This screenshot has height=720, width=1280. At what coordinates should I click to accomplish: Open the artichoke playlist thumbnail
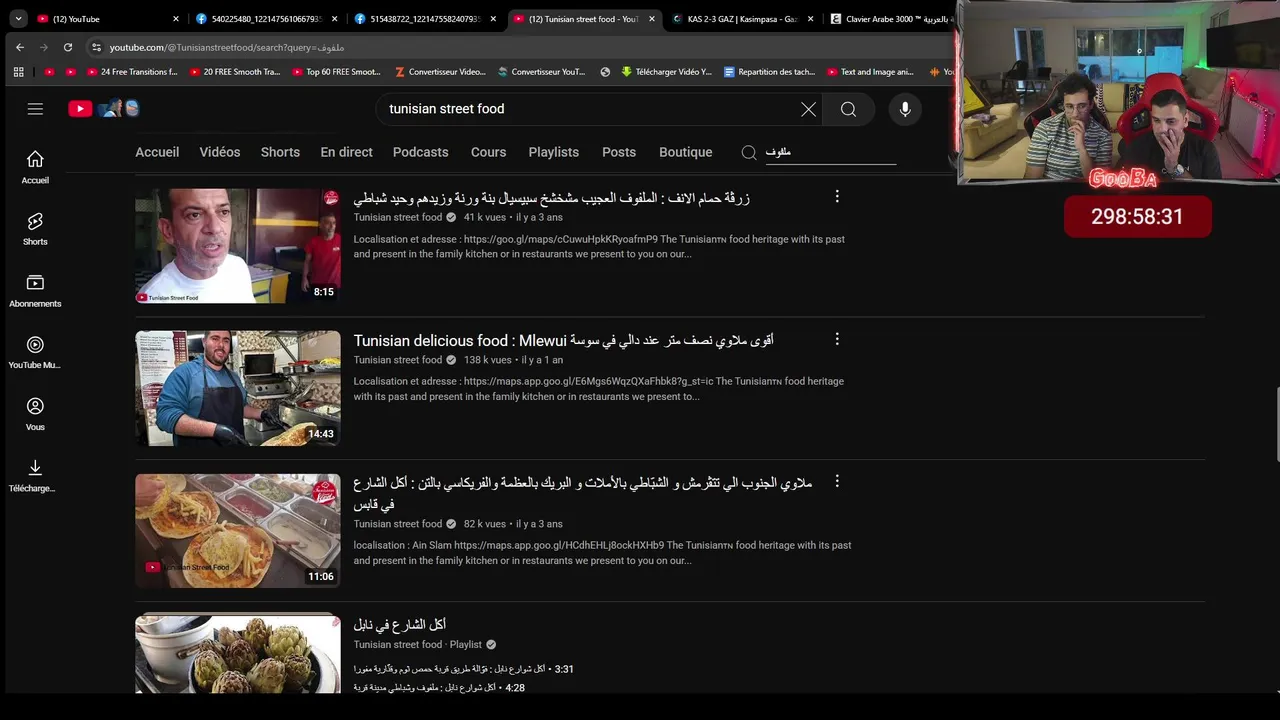coord(238,654)
